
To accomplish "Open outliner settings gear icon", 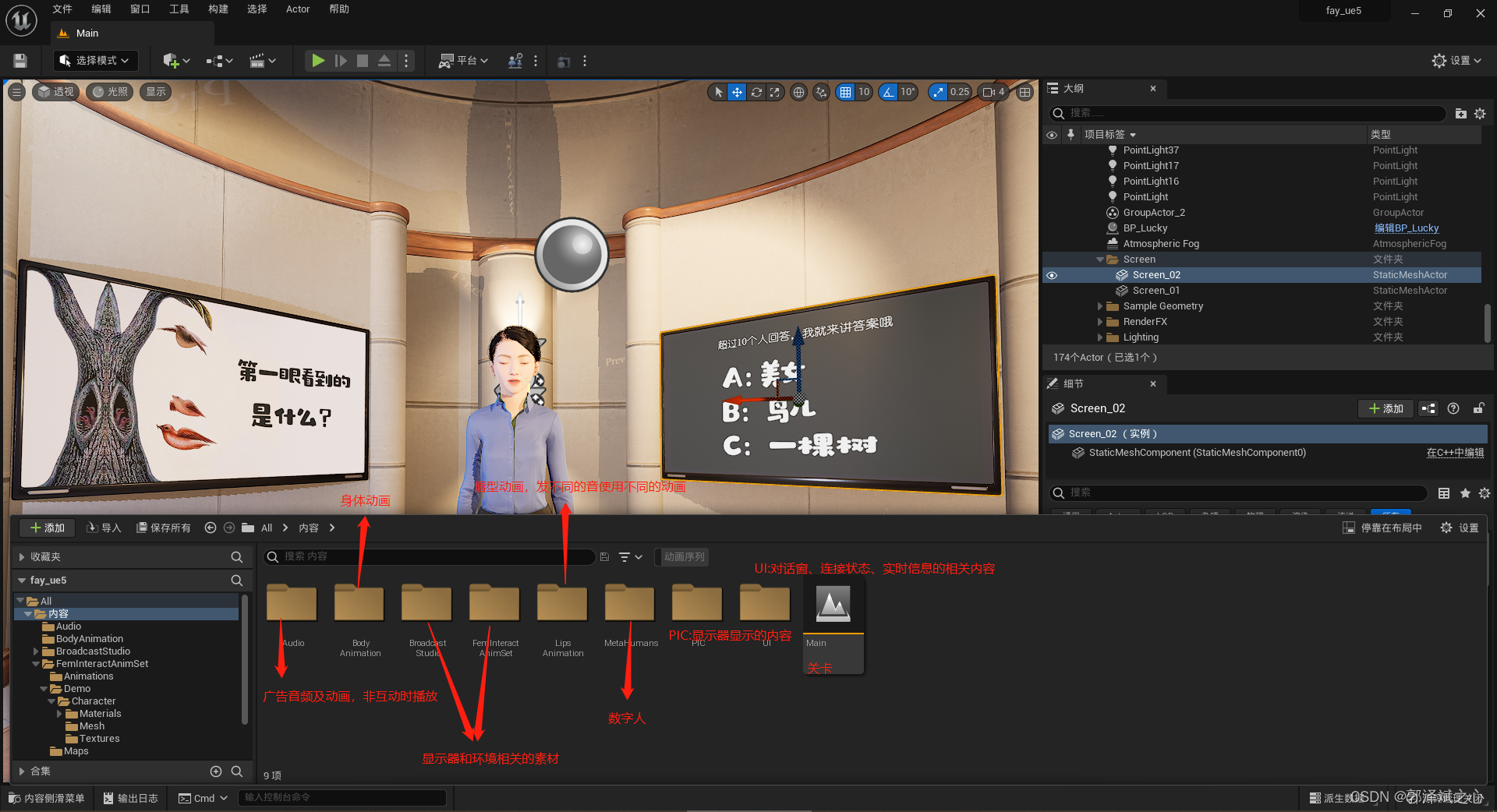I will click(x=1480, y=114).
